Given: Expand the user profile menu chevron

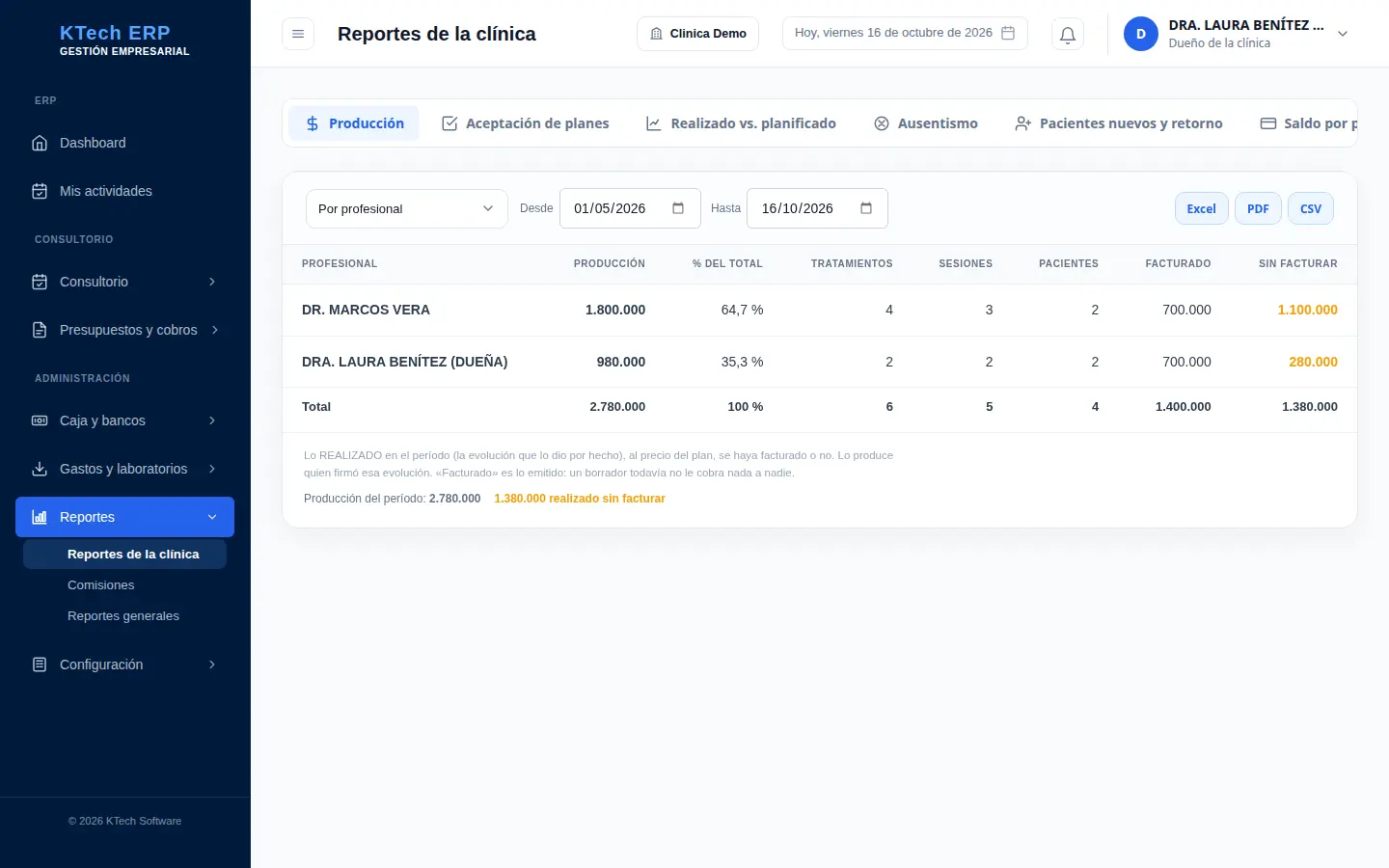Looking at the screenshot, I should [1343, 34].
